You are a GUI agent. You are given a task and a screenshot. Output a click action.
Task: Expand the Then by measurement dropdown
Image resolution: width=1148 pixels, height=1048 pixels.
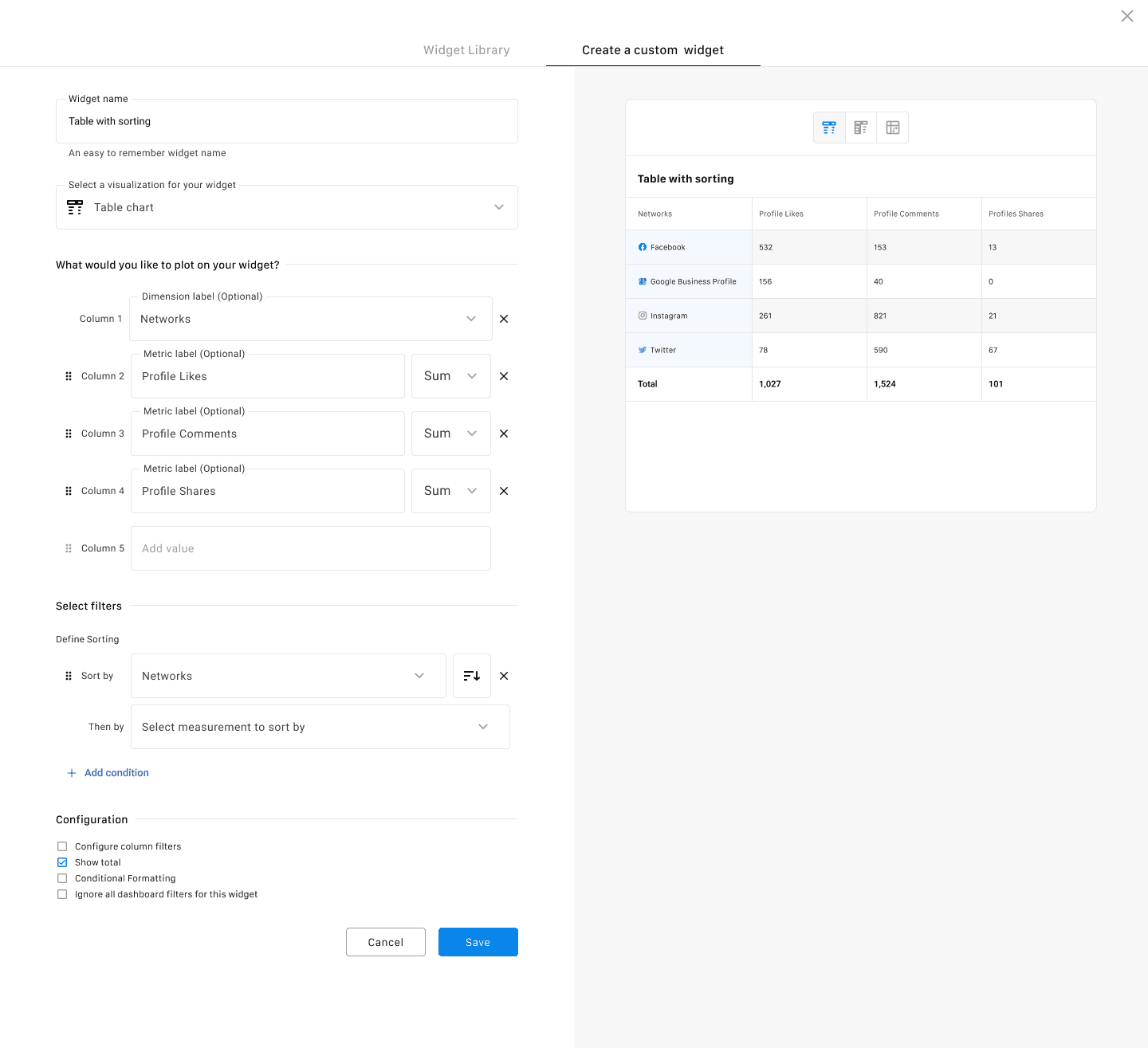tap(320, 727)
